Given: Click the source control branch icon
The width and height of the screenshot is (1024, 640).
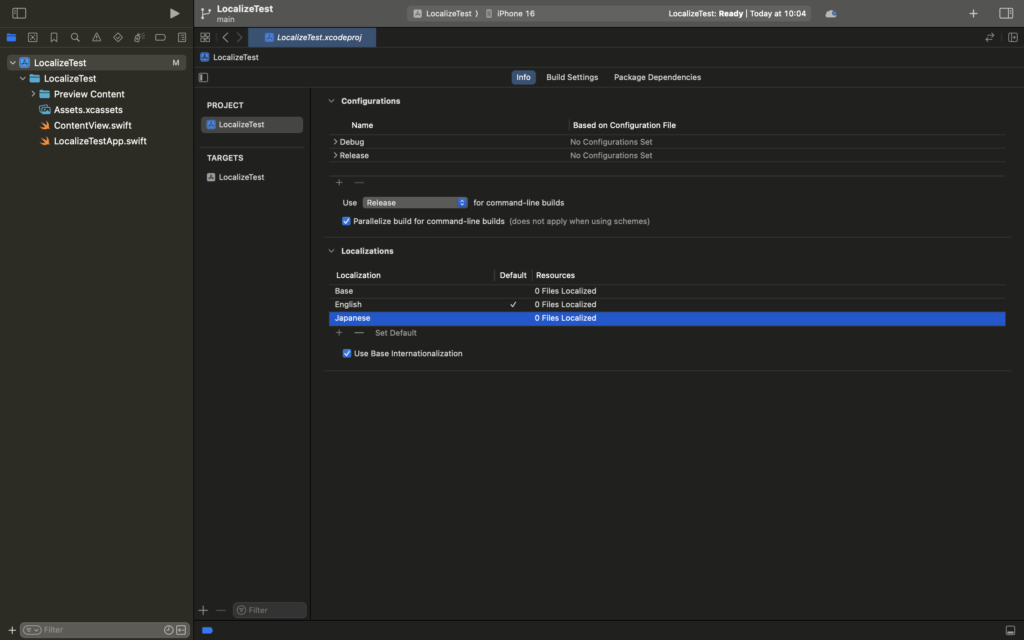Looking at the screenshot, I should coord(206,13).
